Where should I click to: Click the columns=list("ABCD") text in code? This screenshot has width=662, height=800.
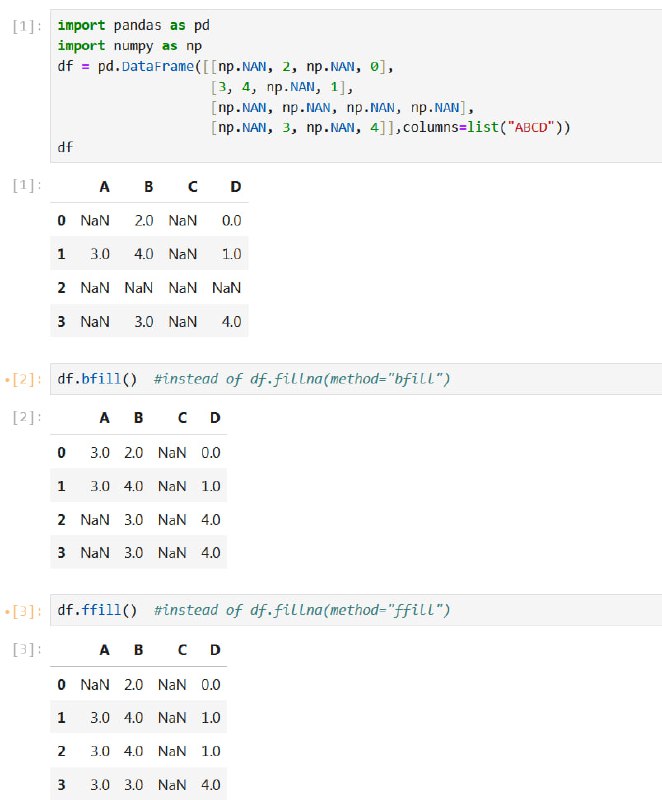pos(486,127)
